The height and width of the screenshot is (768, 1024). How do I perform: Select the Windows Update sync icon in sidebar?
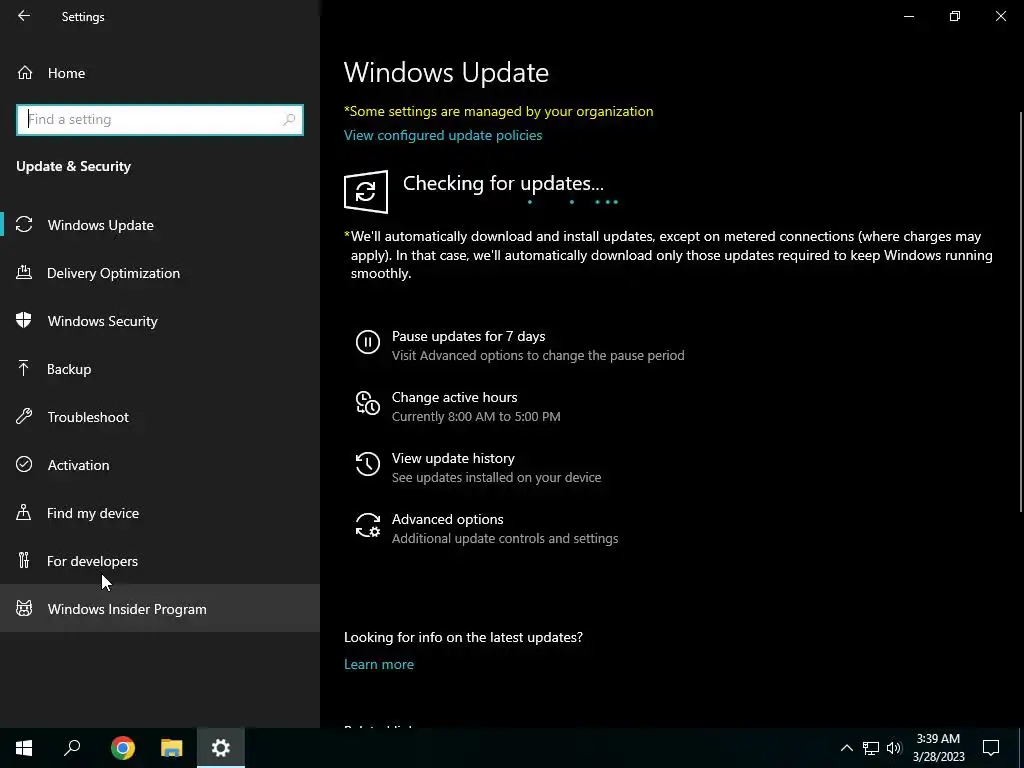pos(24,225)
